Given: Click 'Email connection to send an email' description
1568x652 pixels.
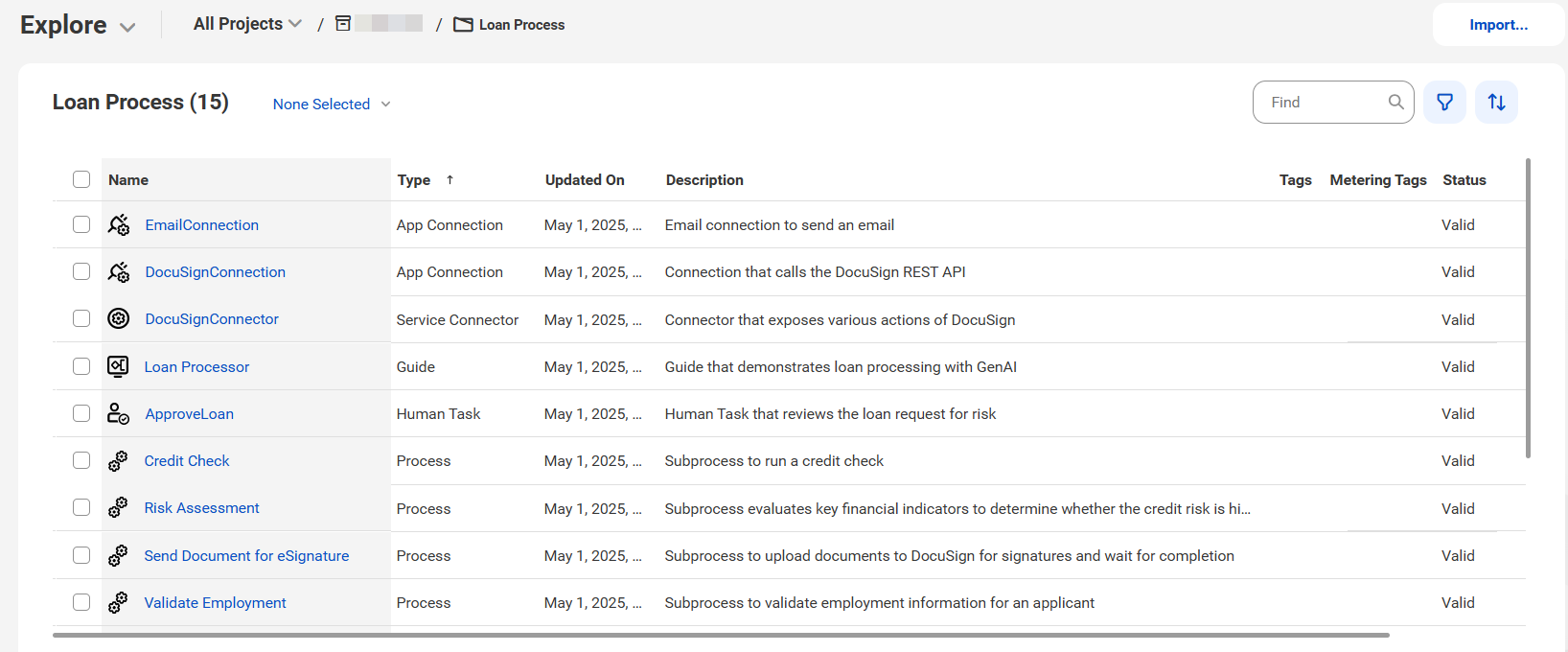Looking at the screenshot, I should tap(779, 224).
